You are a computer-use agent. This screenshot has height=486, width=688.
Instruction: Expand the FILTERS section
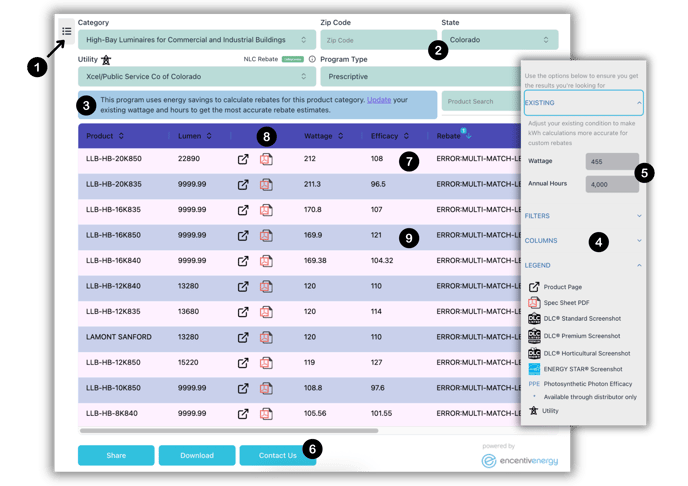coord(583,215)
